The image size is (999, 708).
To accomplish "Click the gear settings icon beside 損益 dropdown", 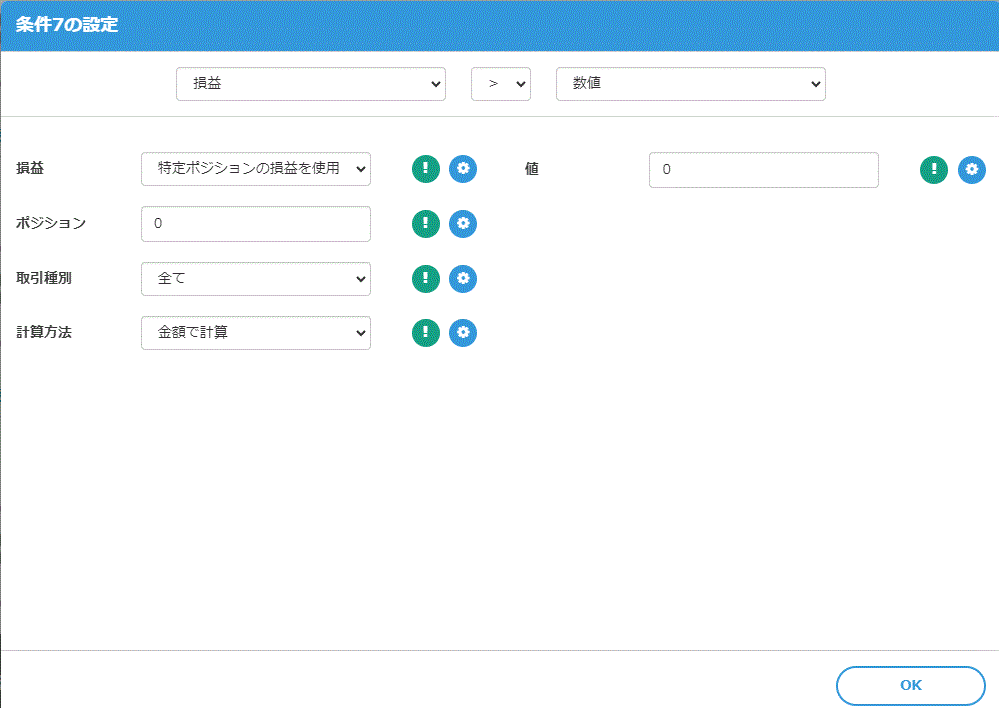I will point(463,169).
